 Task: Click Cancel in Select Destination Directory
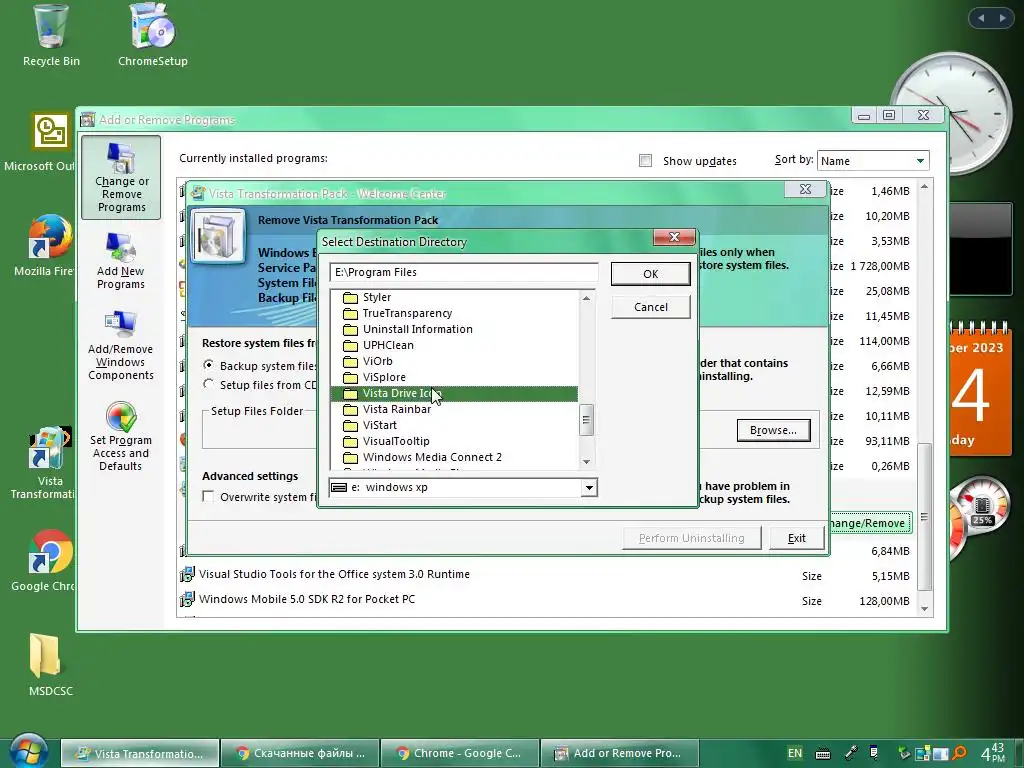tap(650, 307)
